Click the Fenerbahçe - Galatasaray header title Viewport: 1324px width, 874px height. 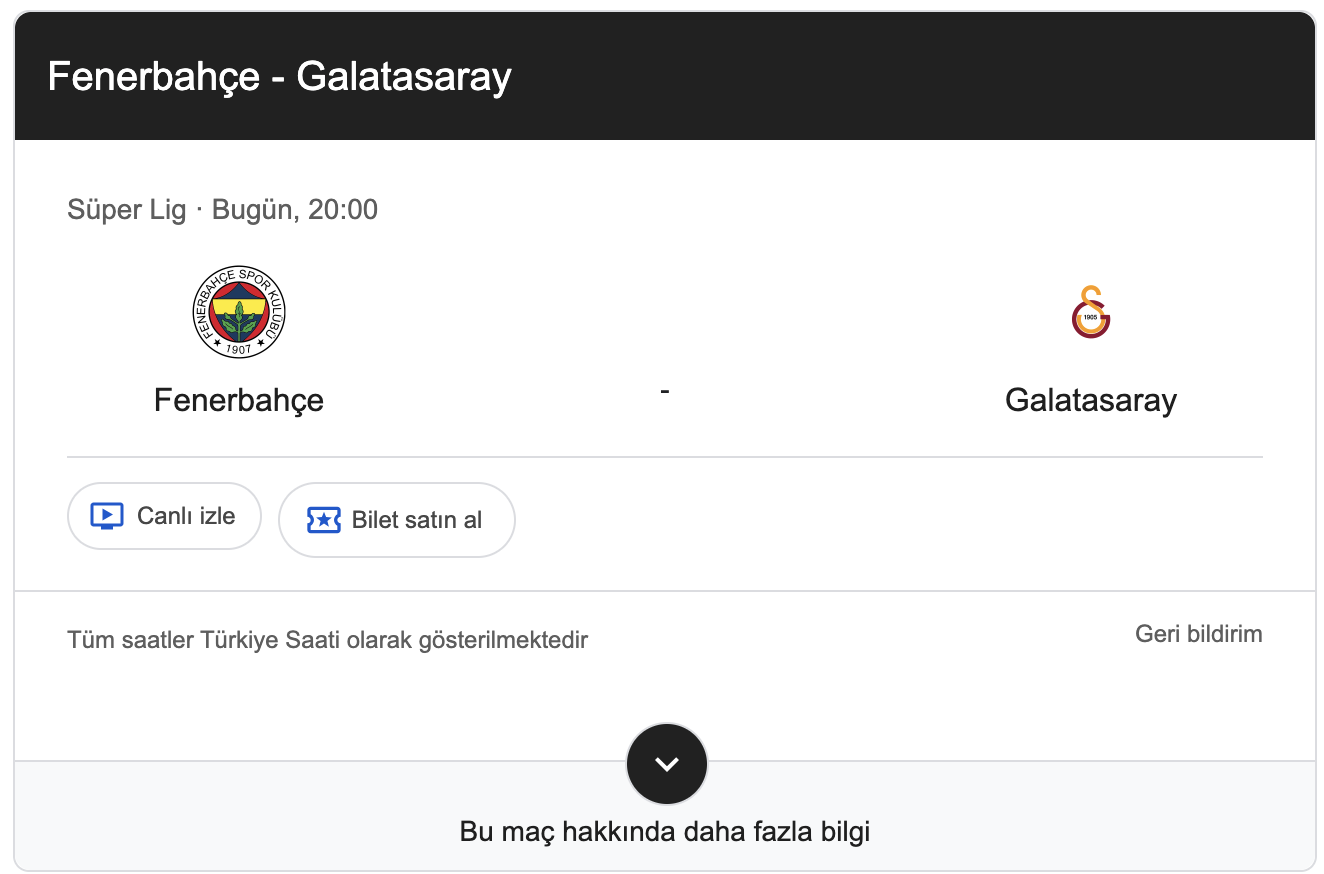click(280, 77)
